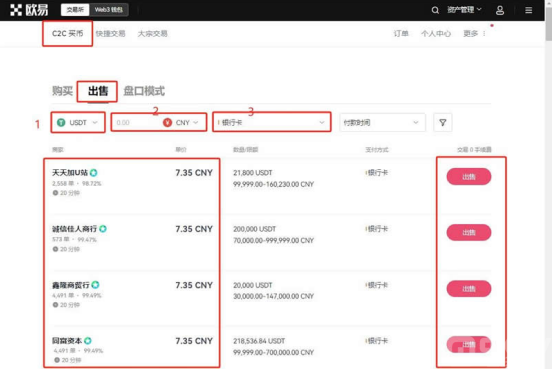The height and width of the screenshot is (372, 555).
Task: Click the more options dots icon
Action: [484, 34]
